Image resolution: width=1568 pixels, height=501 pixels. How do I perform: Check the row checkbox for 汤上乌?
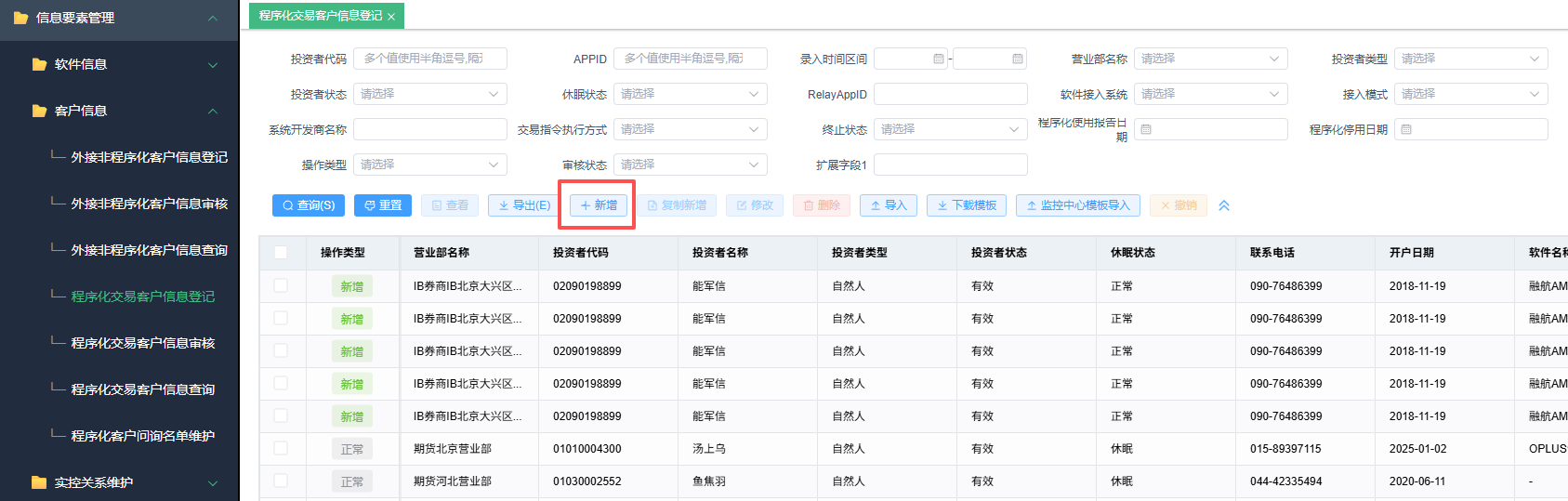tap(281, 448)
